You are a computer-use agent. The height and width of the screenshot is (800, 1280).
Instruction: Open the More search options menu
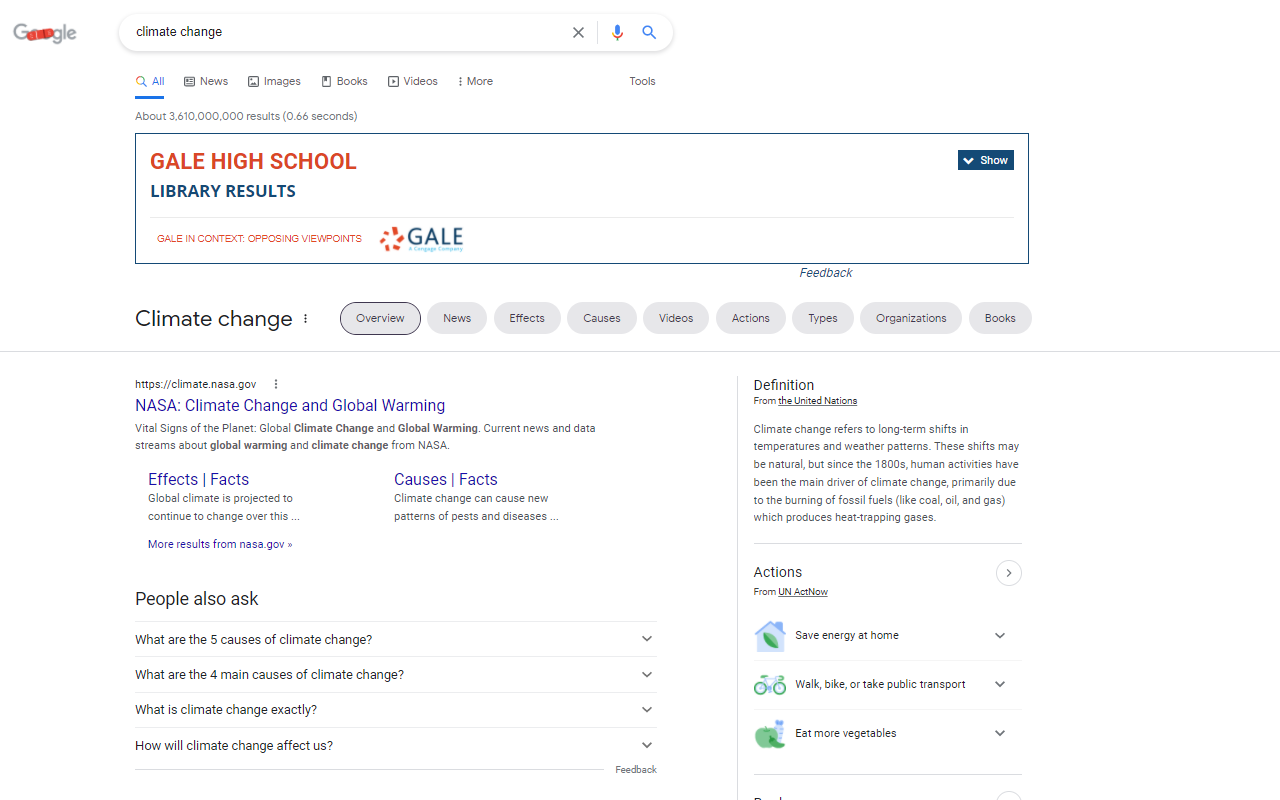pyautogui.click(x=475, y=82)
